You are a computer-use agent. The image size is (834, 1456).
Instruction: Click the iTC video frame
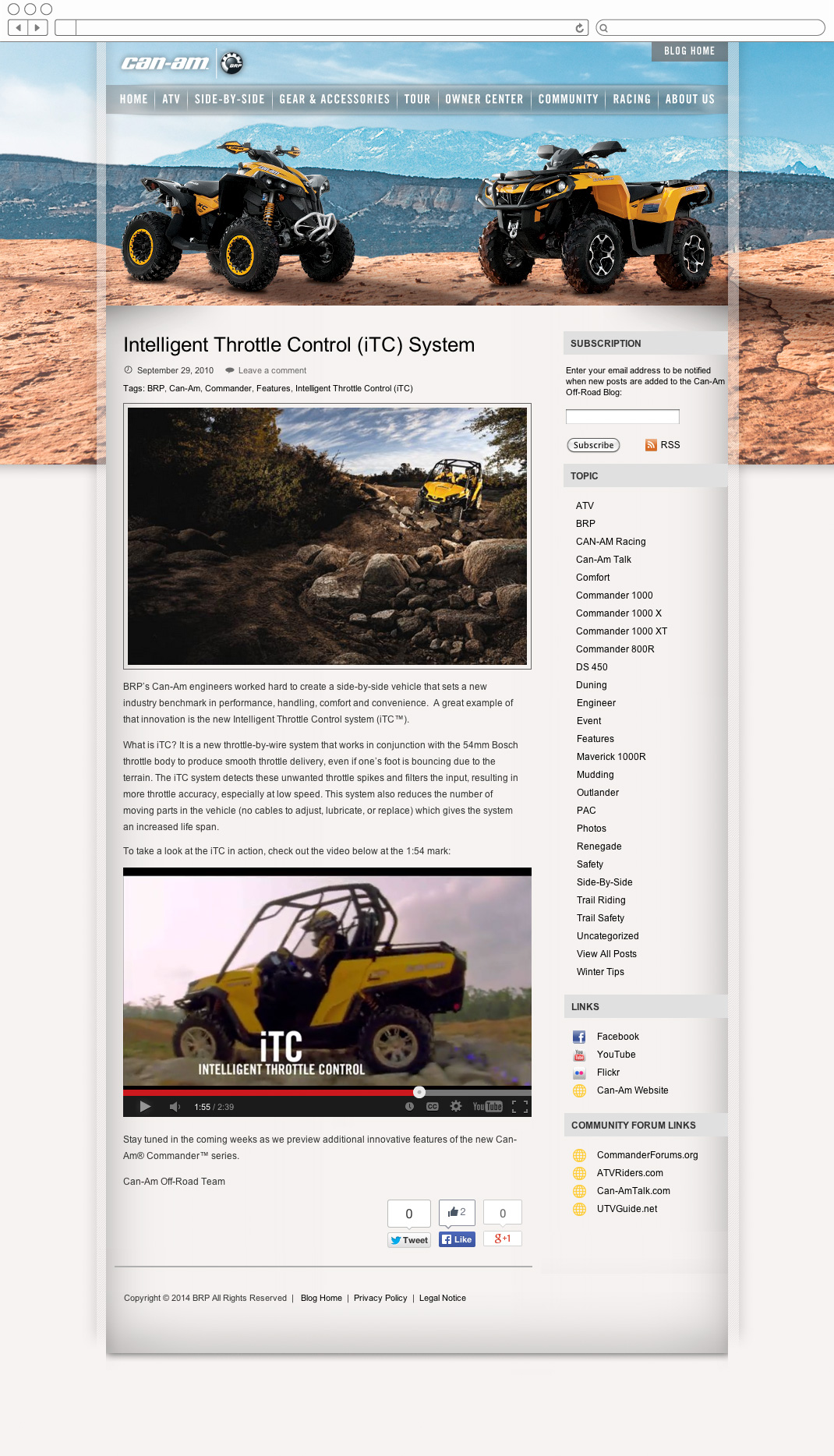327,977
